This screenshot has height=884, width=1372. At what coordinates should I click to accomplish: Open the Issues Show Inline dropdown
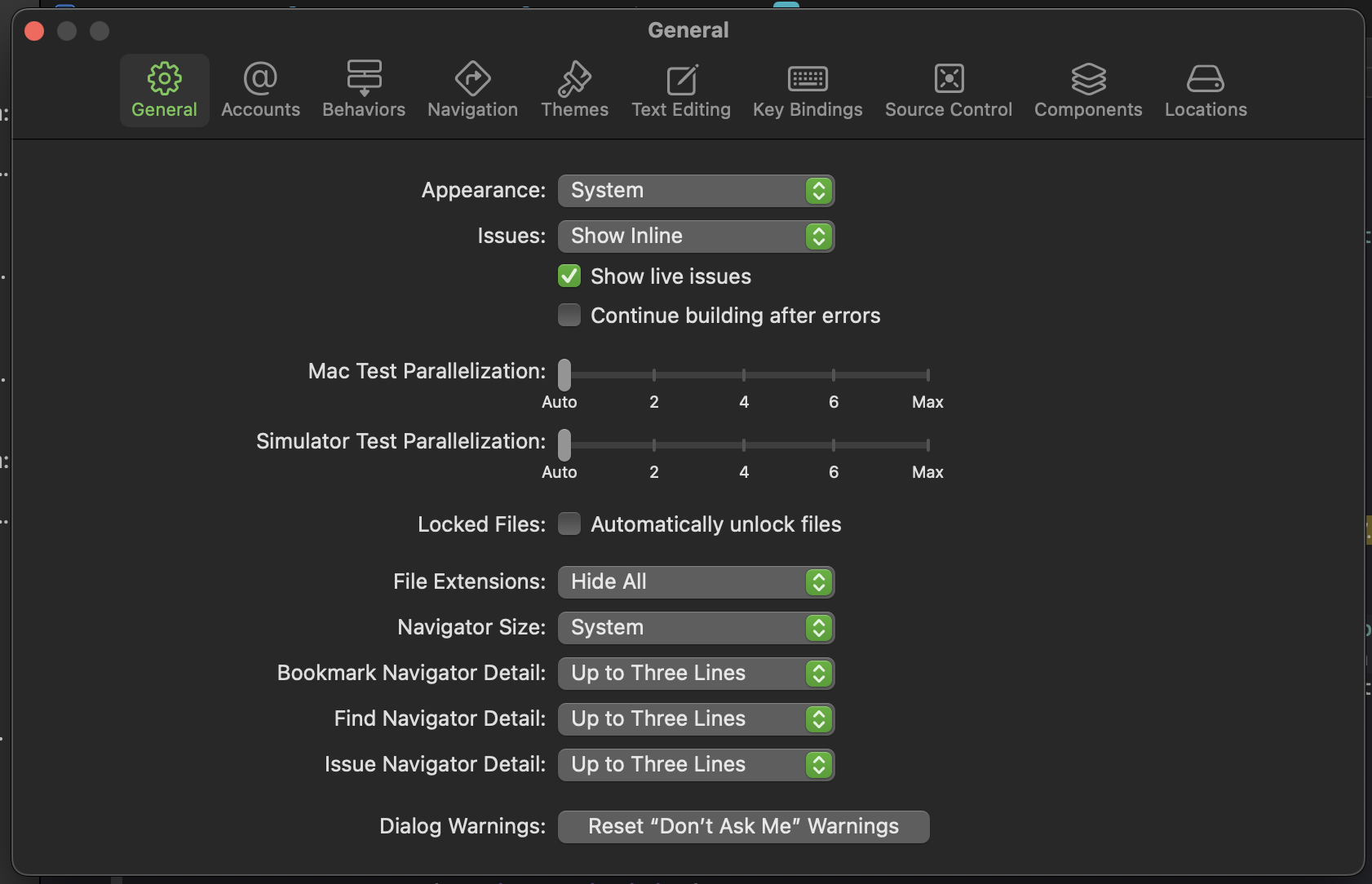coord(696,236)
